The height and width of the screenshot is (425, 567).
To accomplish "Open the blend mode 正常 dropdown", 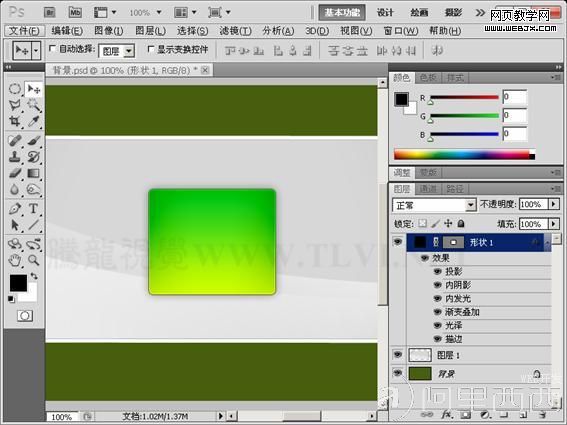I will point(434,205).
